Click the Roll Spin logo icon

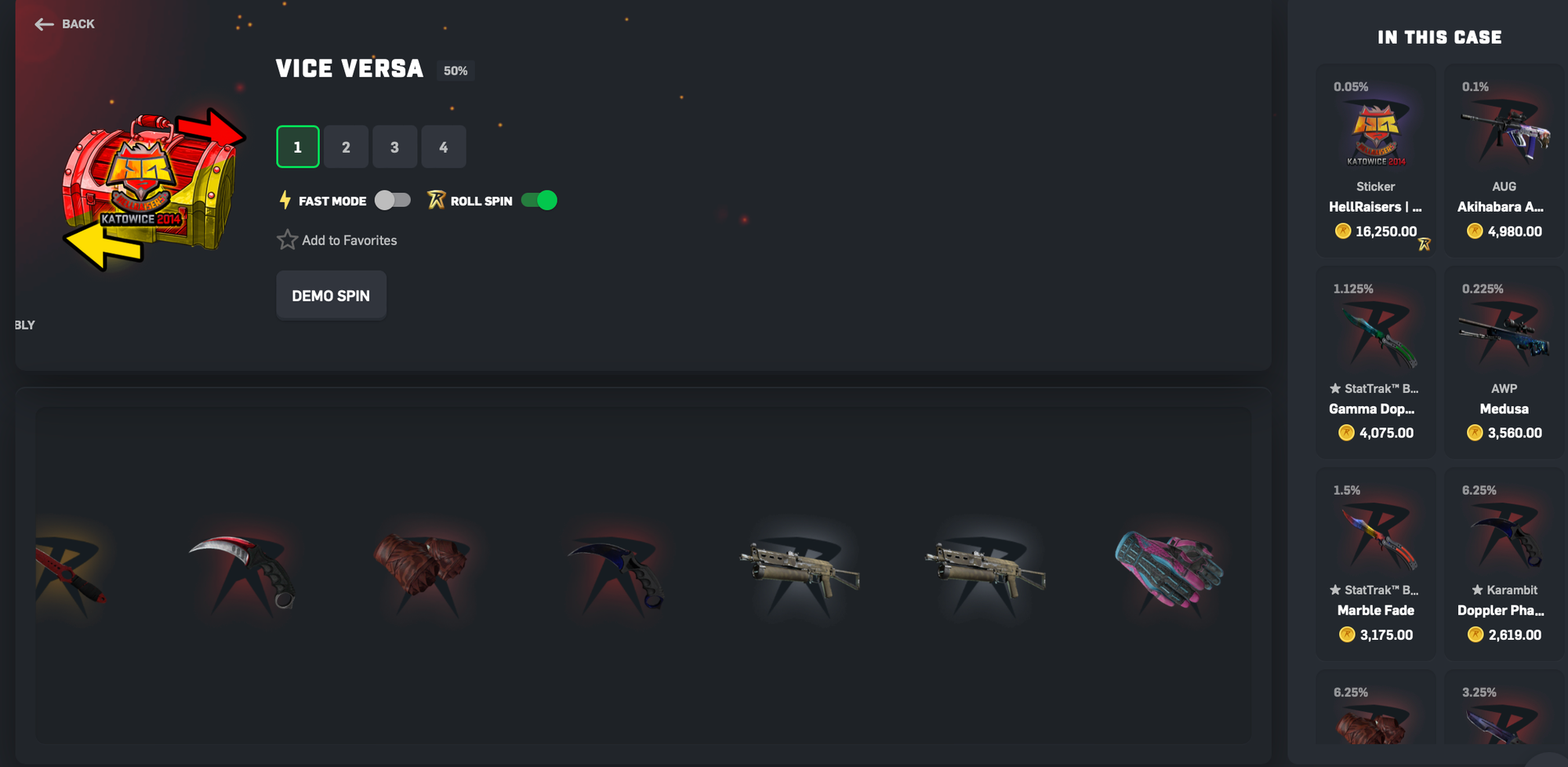[436, 200]
